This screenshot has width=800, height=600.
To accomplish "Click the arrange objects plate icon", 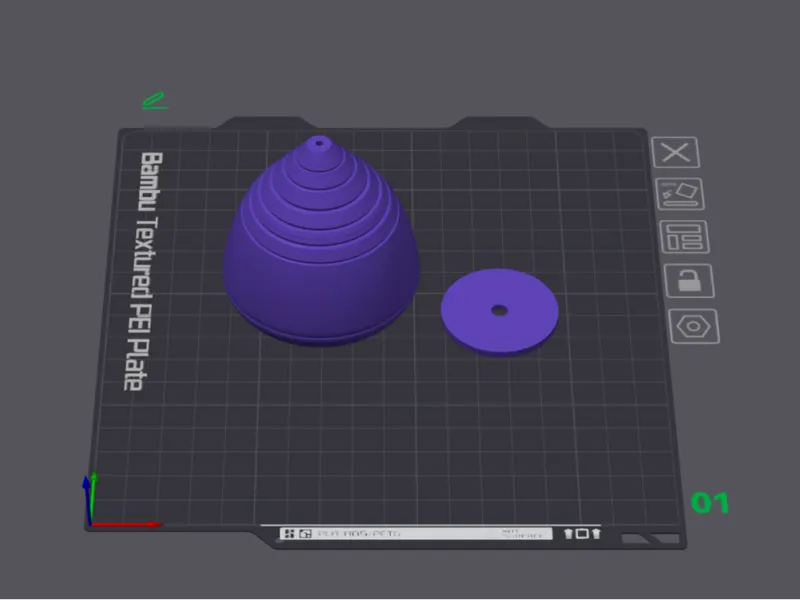I will 684,237.
